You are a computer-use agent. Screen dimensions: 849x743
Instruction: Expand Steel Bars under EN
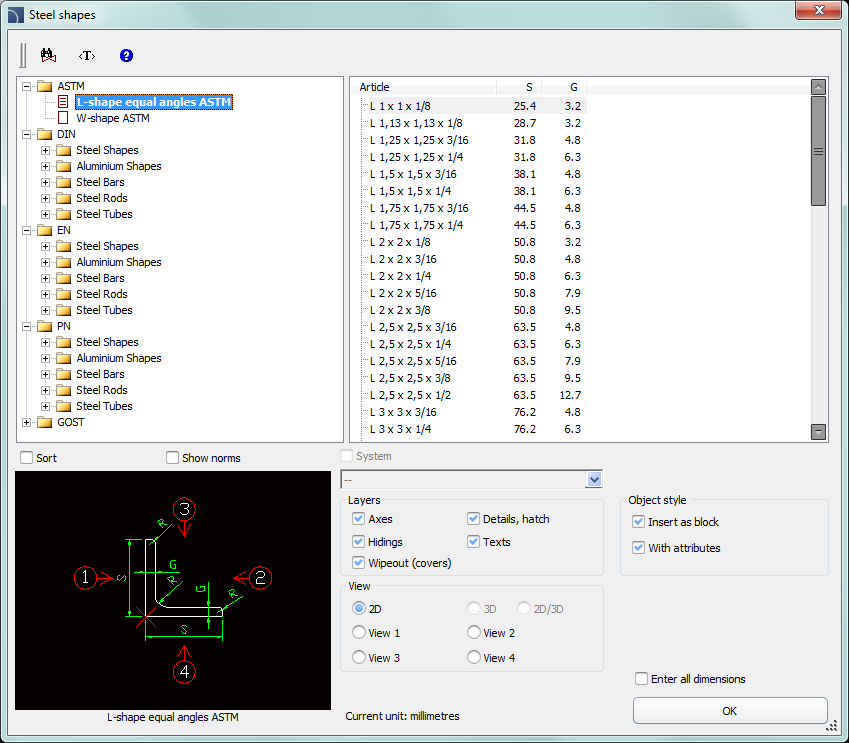pyautogui.click(x=45, y=278)
